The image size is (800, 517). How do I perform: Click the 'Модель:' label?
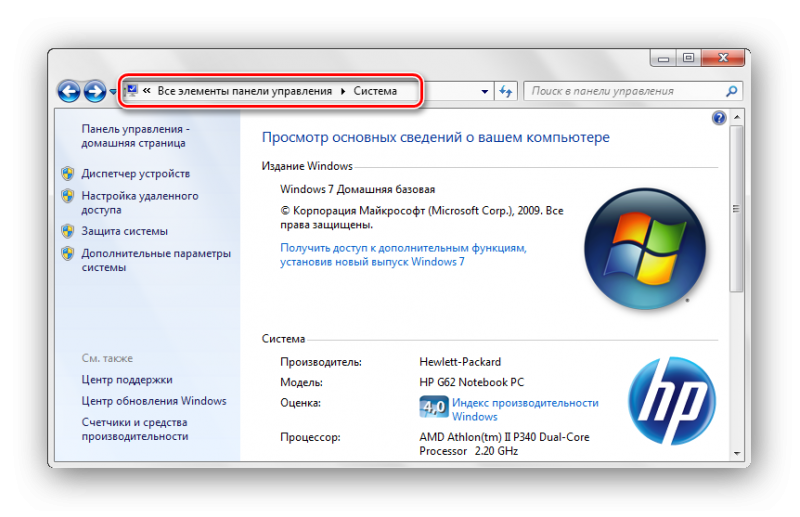click(x=301, y=383)
